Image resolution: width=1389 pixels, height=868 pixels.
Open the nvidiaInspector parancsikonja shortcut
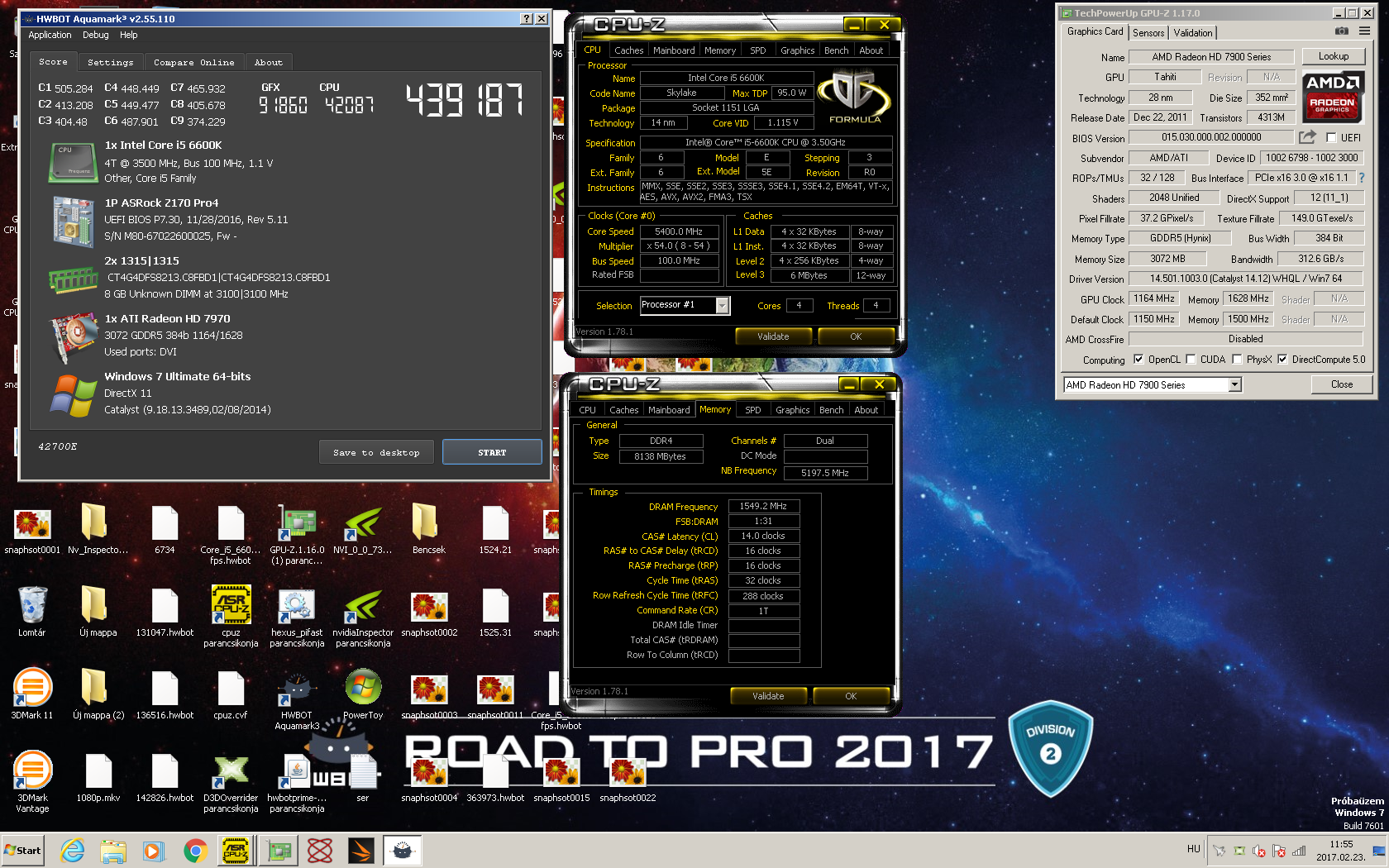point(363,617)
